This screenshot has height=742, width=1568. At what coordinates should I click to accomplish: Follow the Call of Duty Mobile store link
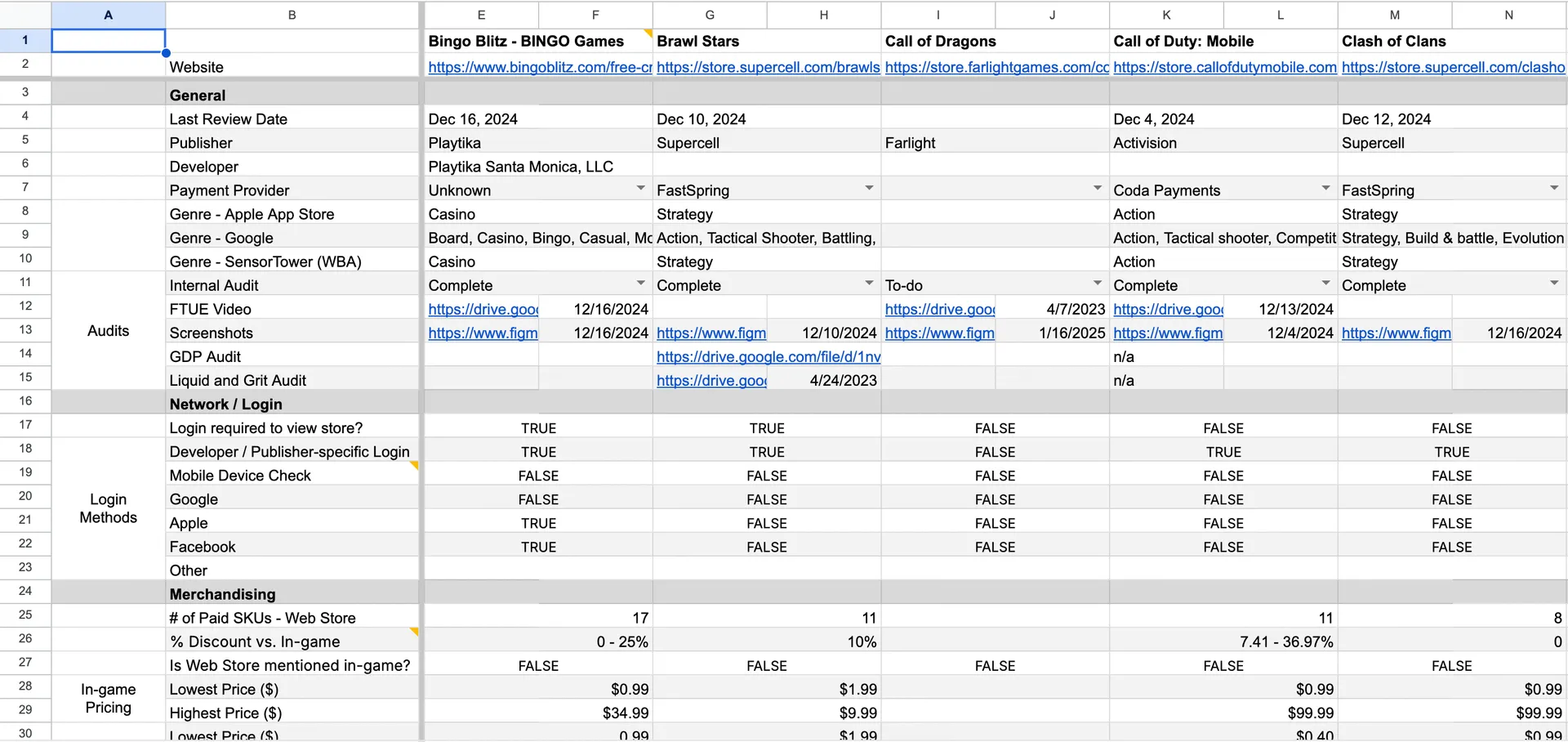(x=1224, y=67)
